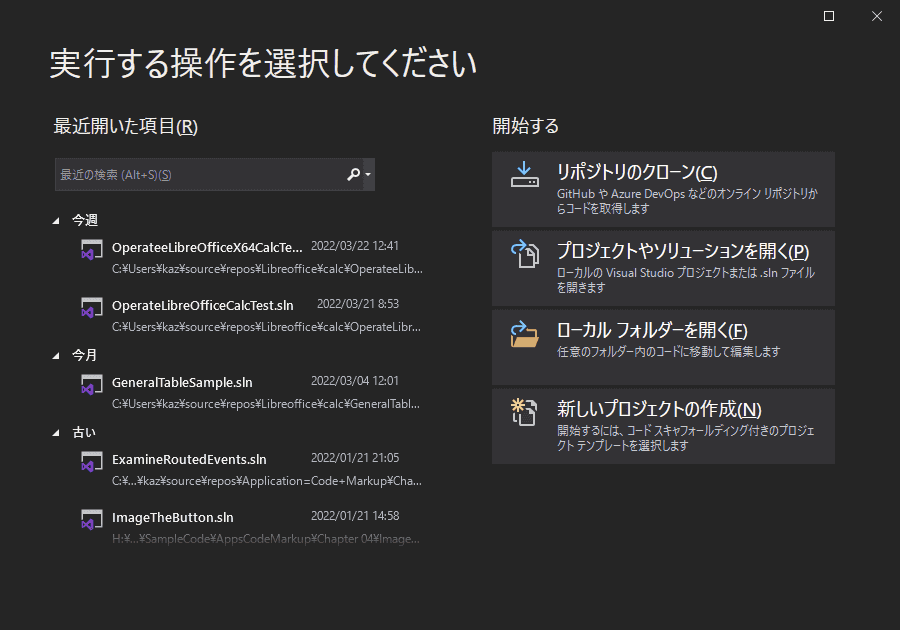Open GeneralTableSample.sln from recents
Screen dimensions: 900x630
pyautogui.click(x=251, y=392)
